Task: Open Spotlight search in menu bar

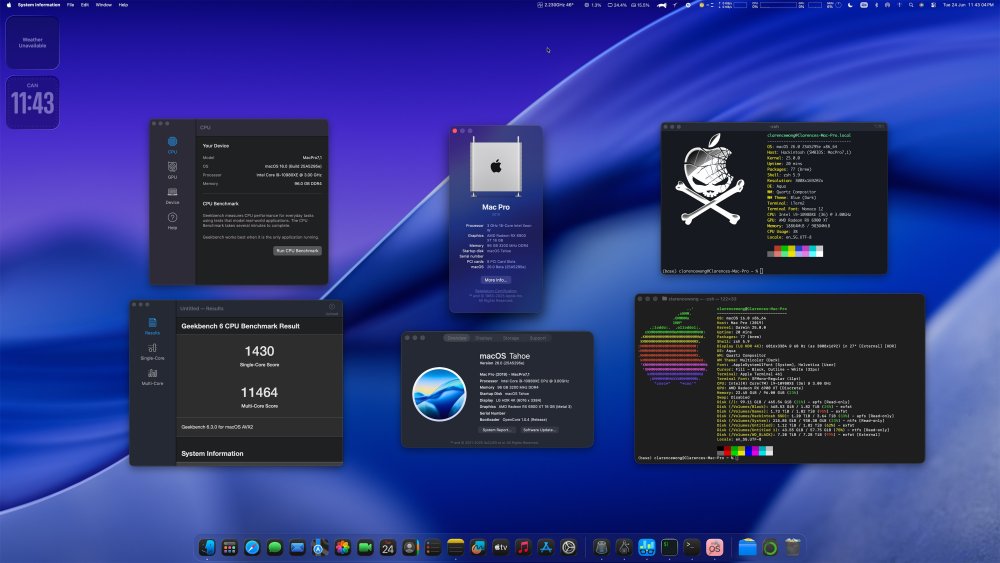Action: [x=911, y=4]
